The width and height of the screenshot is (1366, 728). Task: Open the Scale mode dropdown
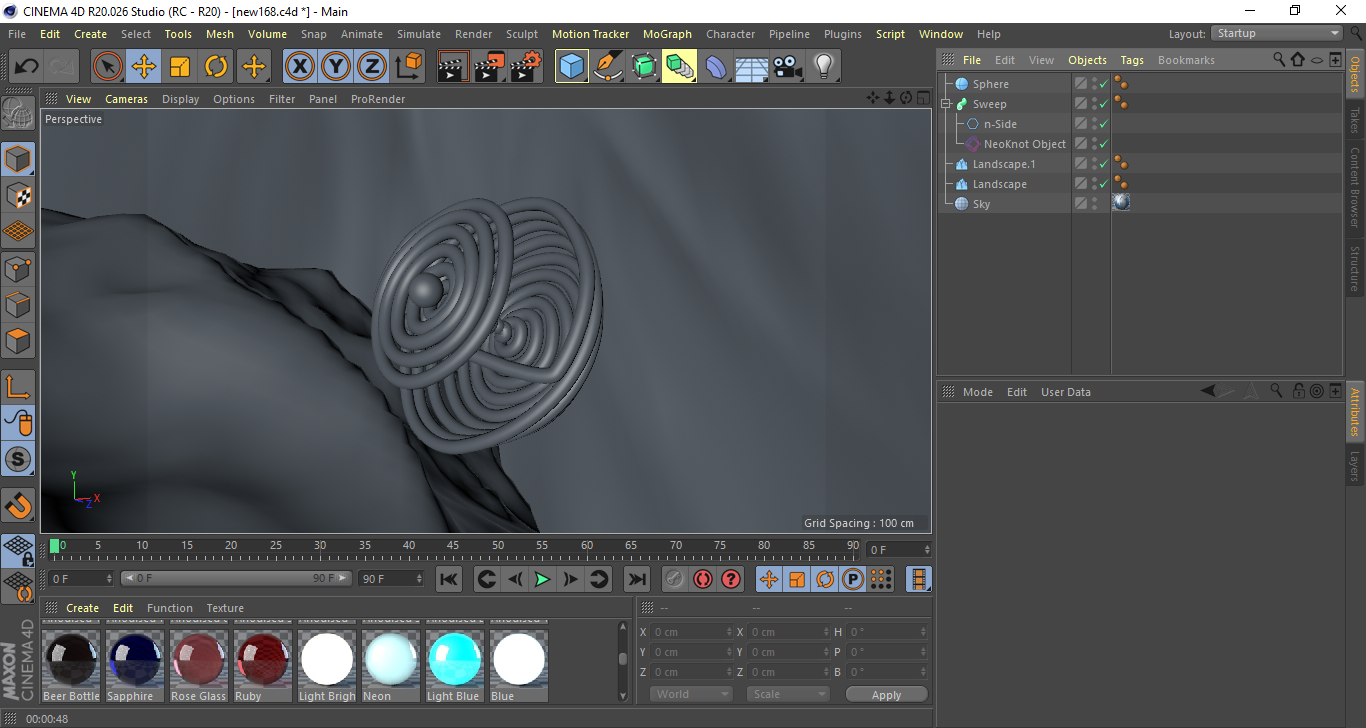(788, 694)
